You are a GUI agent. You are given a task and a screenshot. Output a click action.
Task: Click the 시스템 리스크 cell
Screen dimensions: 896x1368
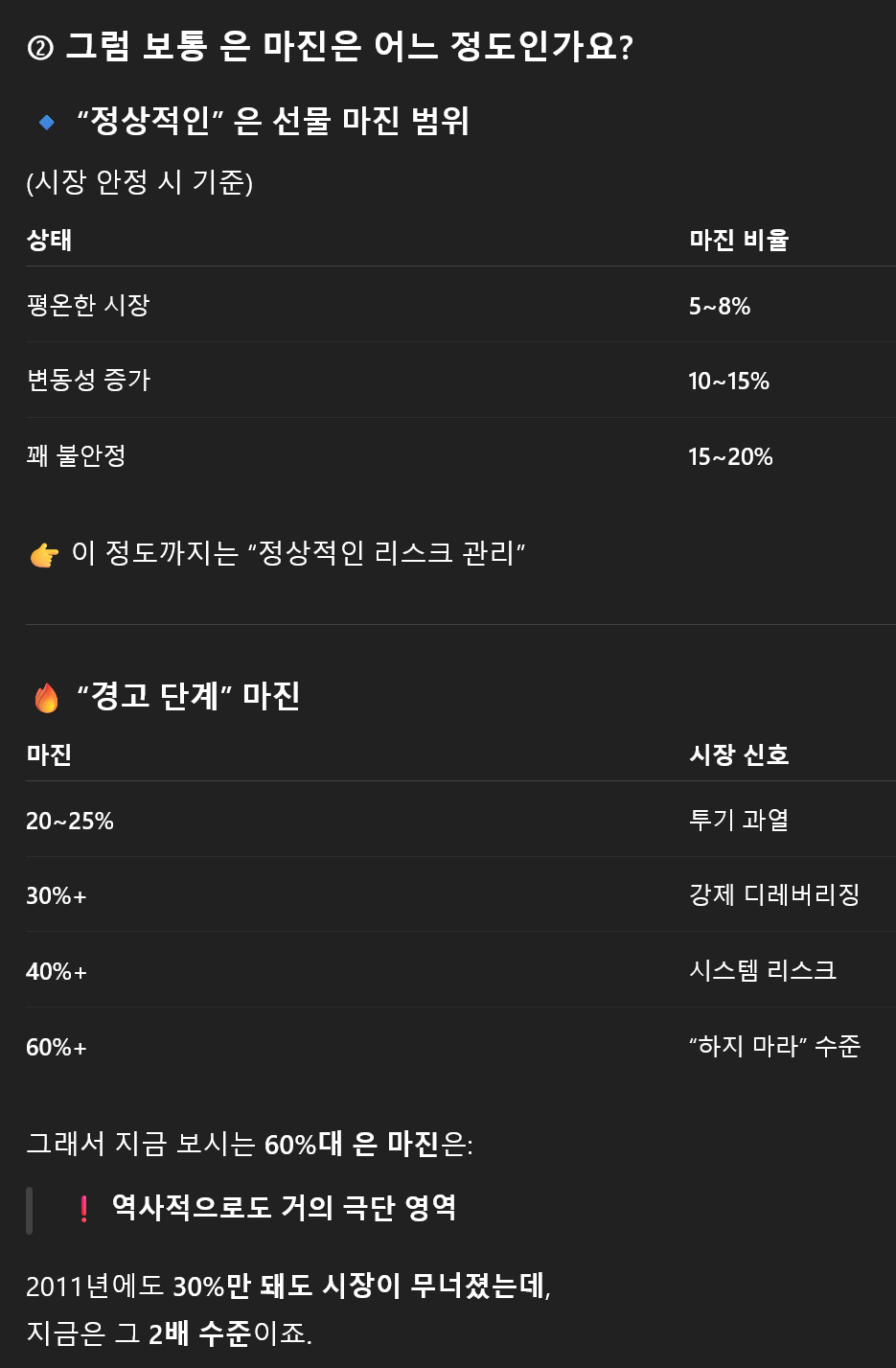[763, 970]
